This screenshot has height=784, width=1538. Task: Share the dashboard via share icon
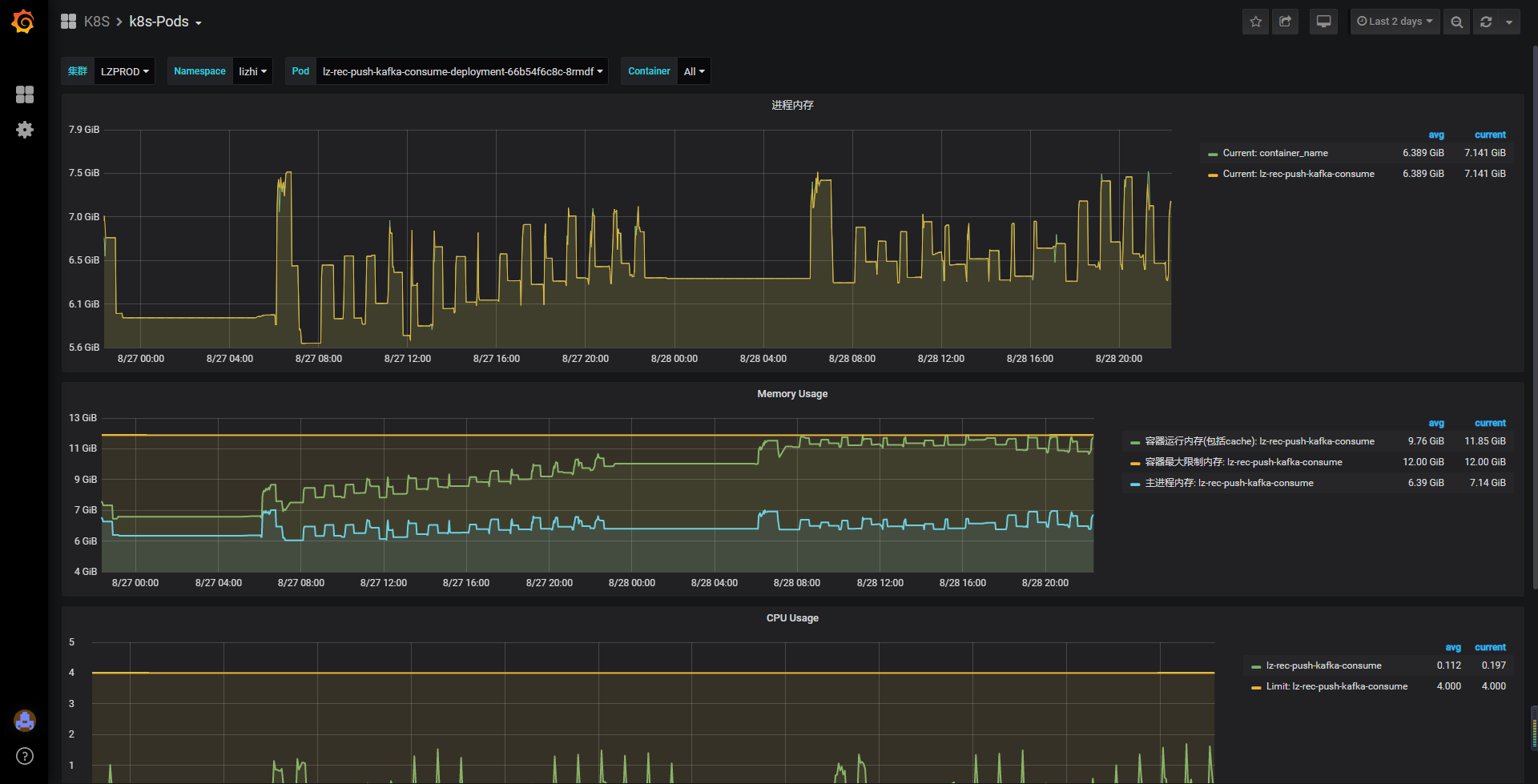[x=1286, y=22]
